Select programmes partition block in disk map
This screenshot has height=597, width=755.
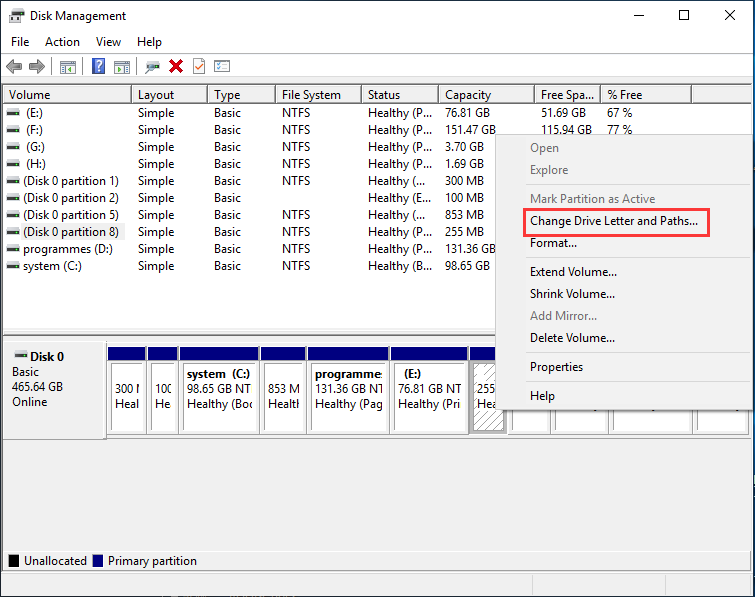(348, 390)
